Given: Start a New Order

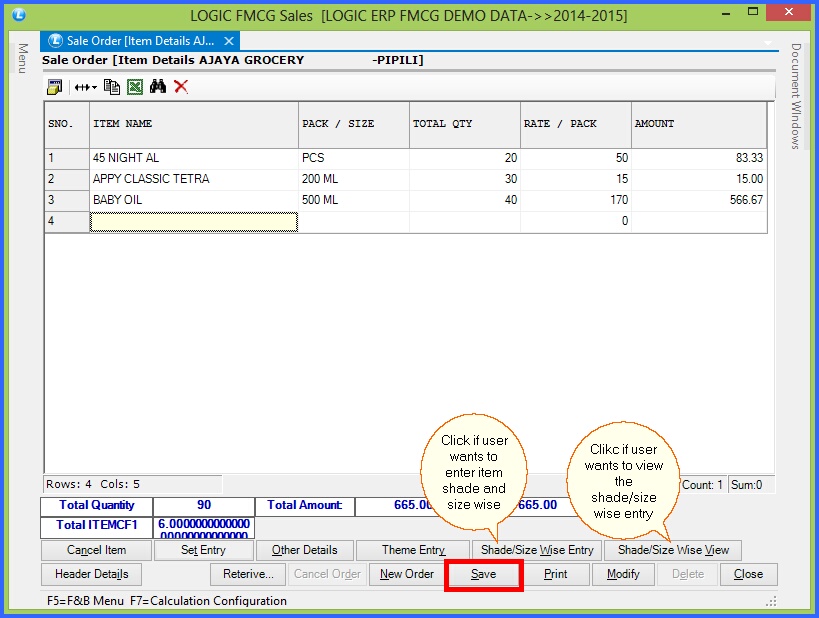Looking at the screenshot, I should pyautogui.click(x=406, y=574).
